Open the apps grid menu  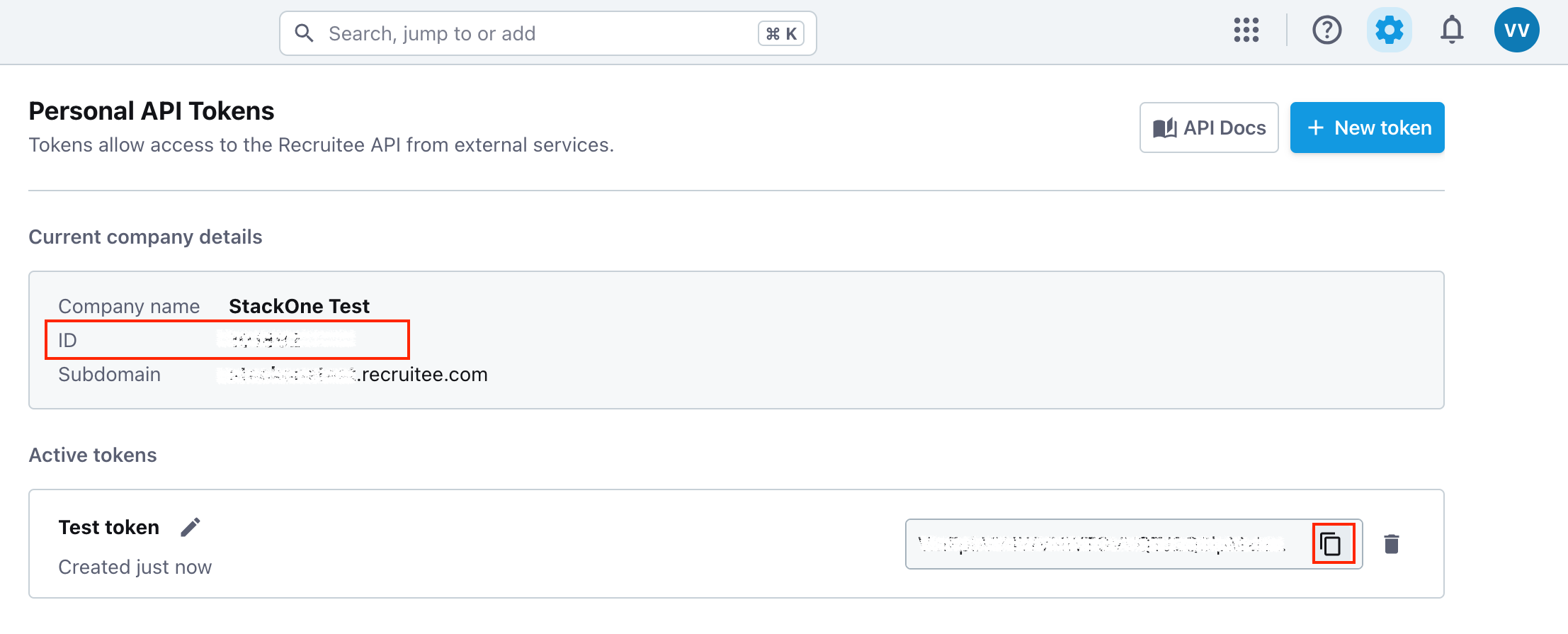click(1246, 30)
